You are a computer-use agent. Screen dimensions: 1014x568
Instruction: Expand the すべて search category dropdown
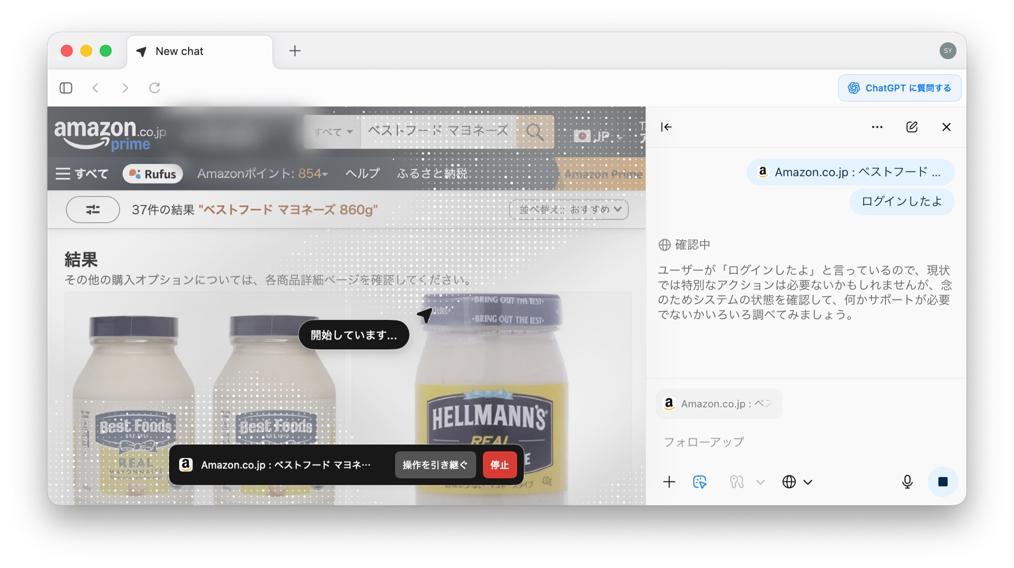coord(333,132)
